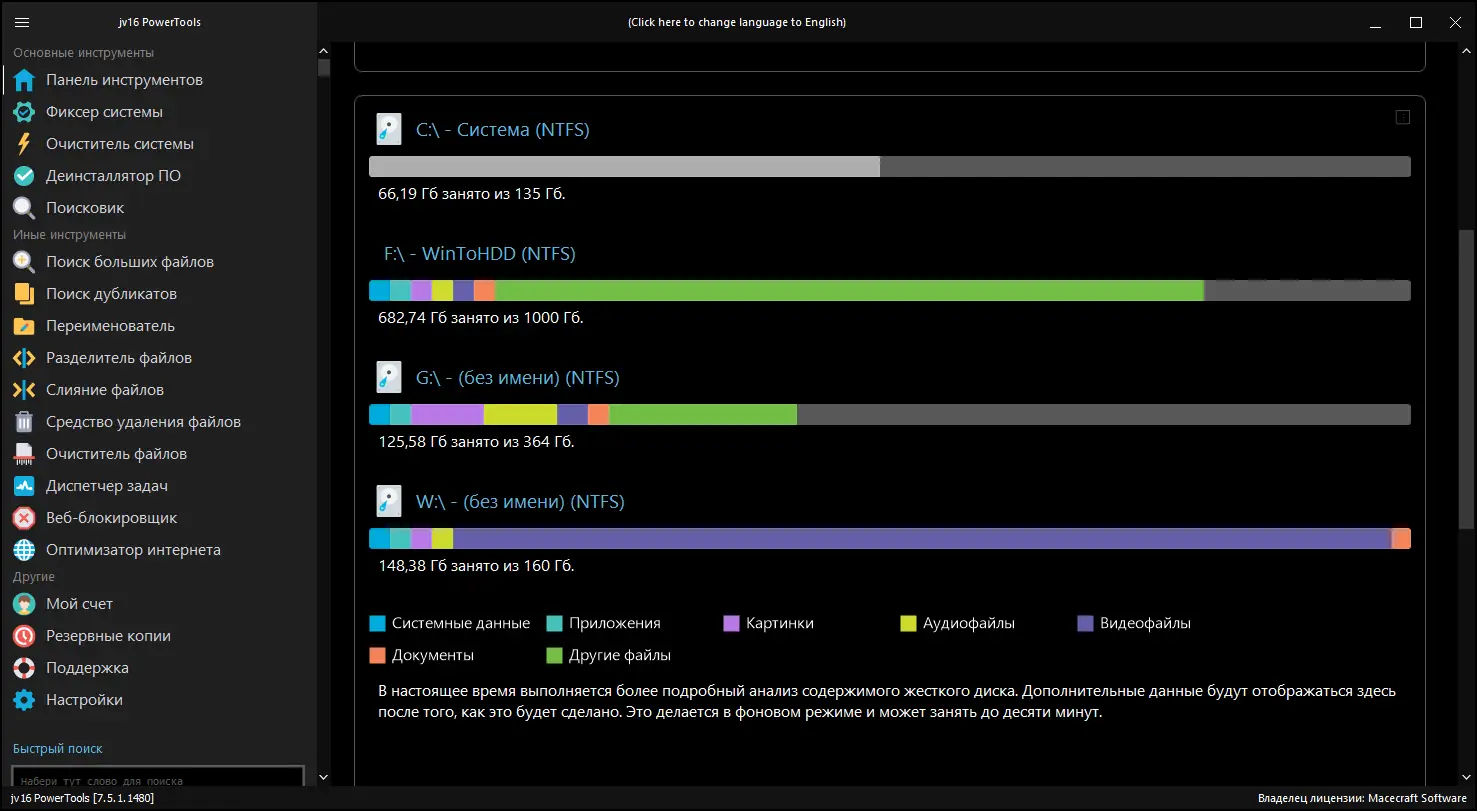This screenshot has width=1477, height=811.
Task: Click the Диспетчер задач monitor icon
Action: point(24,486)
